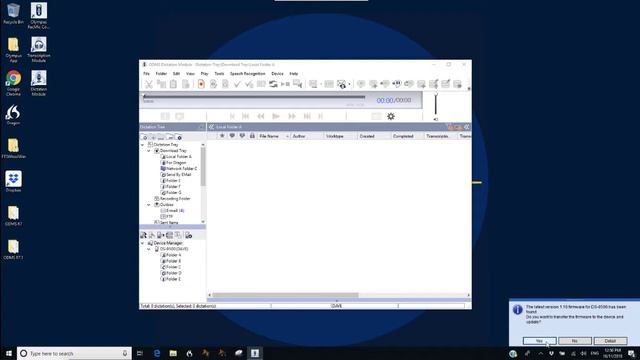Open the Tools menu

(219, 74)
